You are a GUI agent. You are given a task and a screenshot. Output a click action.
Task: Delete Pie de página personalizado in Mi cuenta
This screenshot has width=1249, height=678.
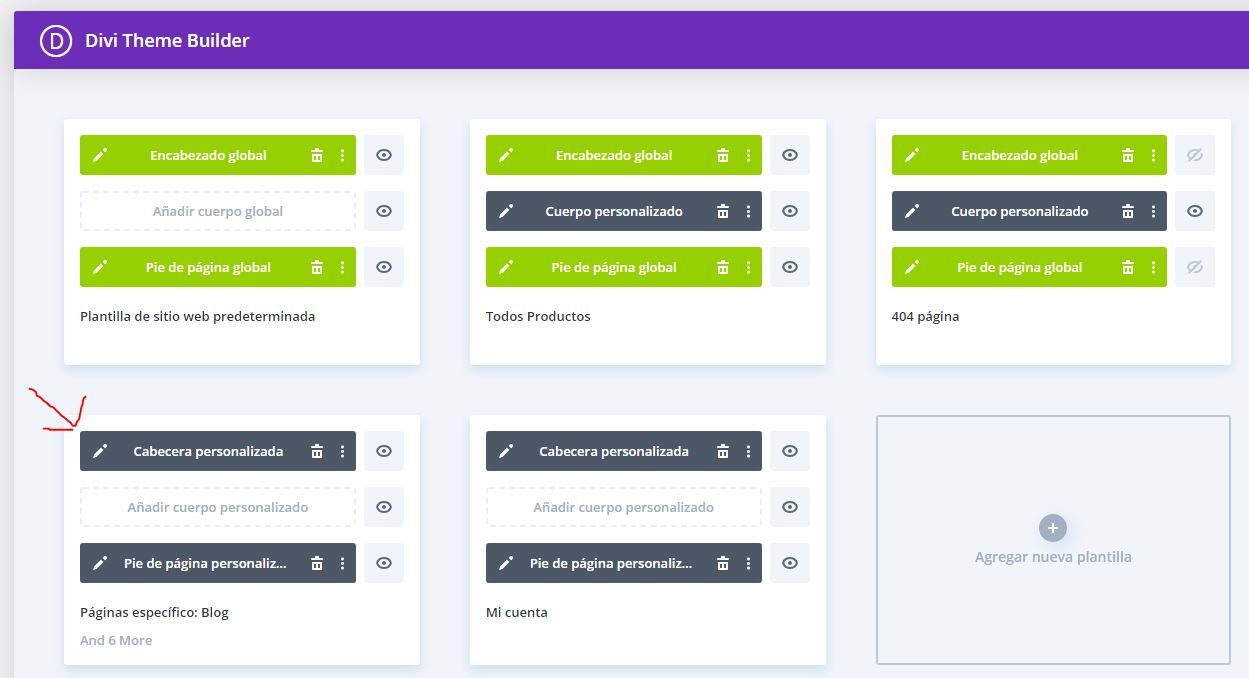(x=723, y=563)
